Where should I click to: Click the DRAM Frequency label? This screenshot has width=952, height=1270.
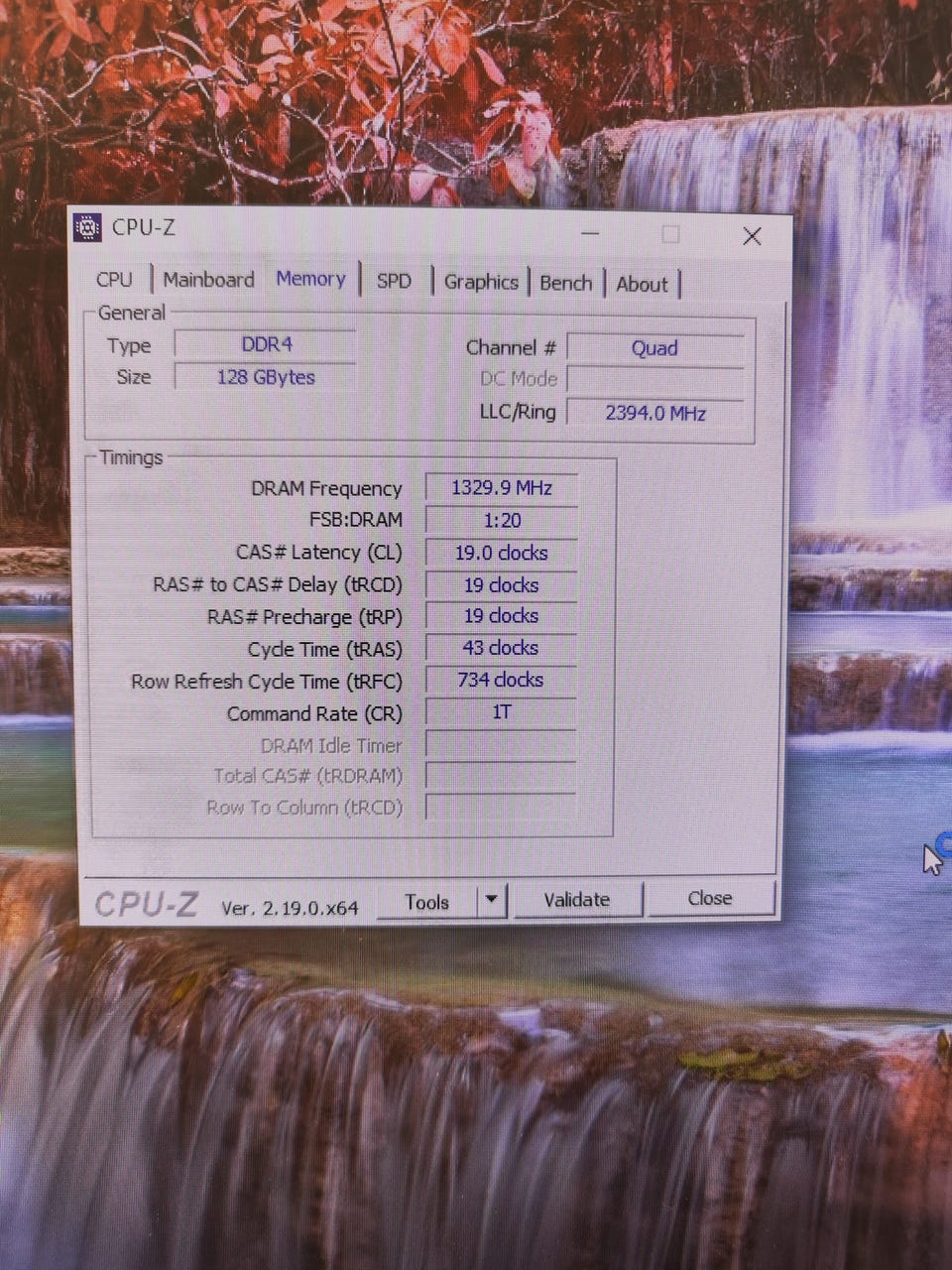coord(326,488)
